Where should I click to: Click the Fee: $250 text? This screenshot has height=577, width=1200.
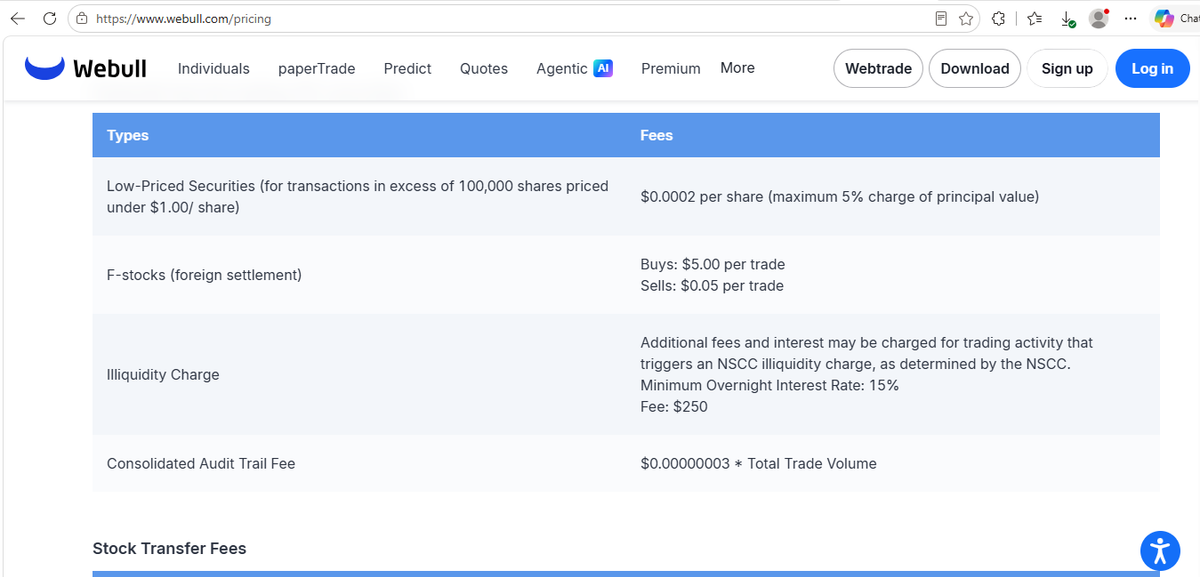(x=674, y=407)
